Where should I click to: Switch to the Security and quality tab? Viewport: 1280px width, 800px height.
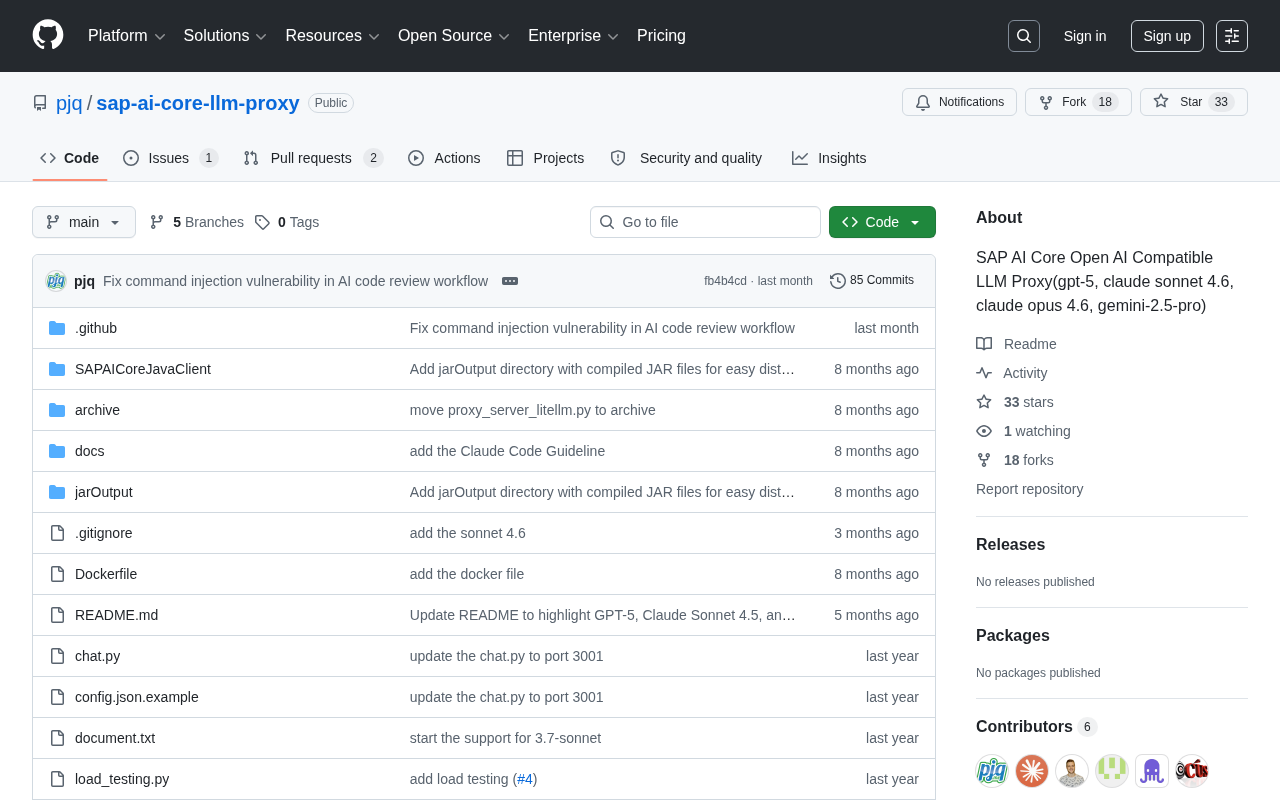coord(686,158)
